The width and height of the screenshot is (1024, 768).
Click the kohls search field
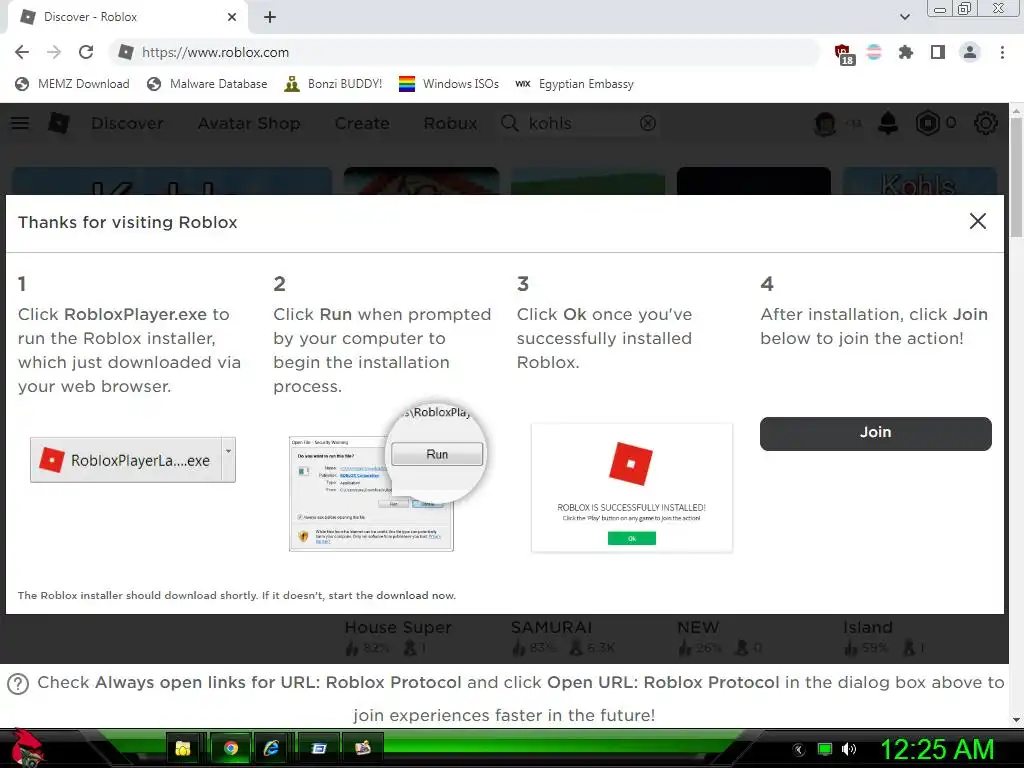tap(578, 123)
